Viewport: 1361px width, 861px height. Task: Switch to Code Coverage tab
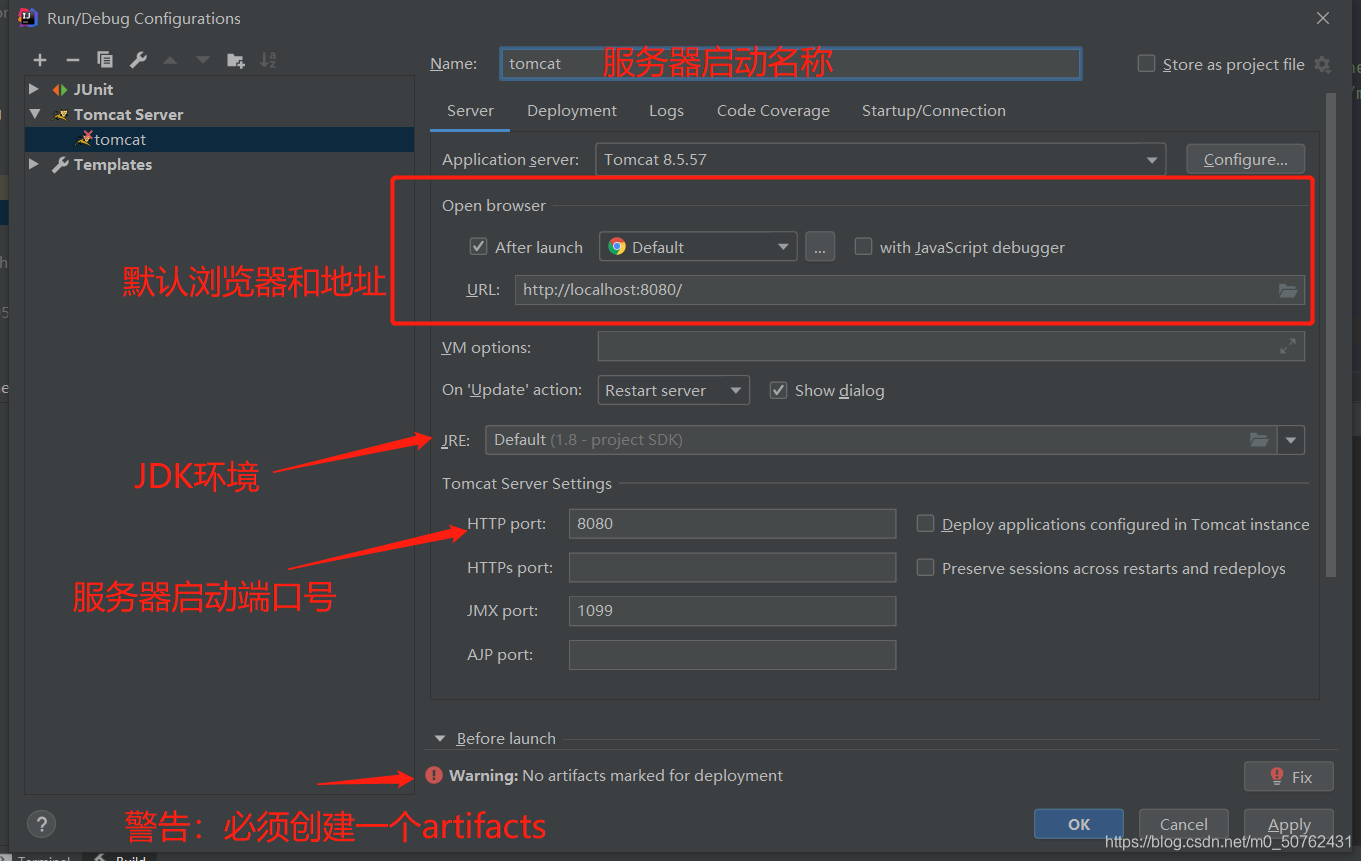773,111
